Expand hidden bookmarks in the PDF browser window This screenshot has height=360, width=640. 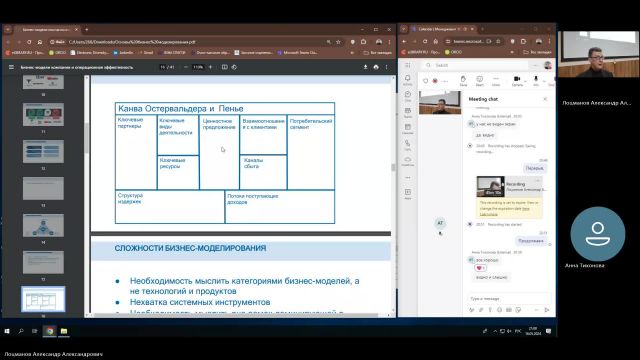pyautogui.click(x=352, y=52)
